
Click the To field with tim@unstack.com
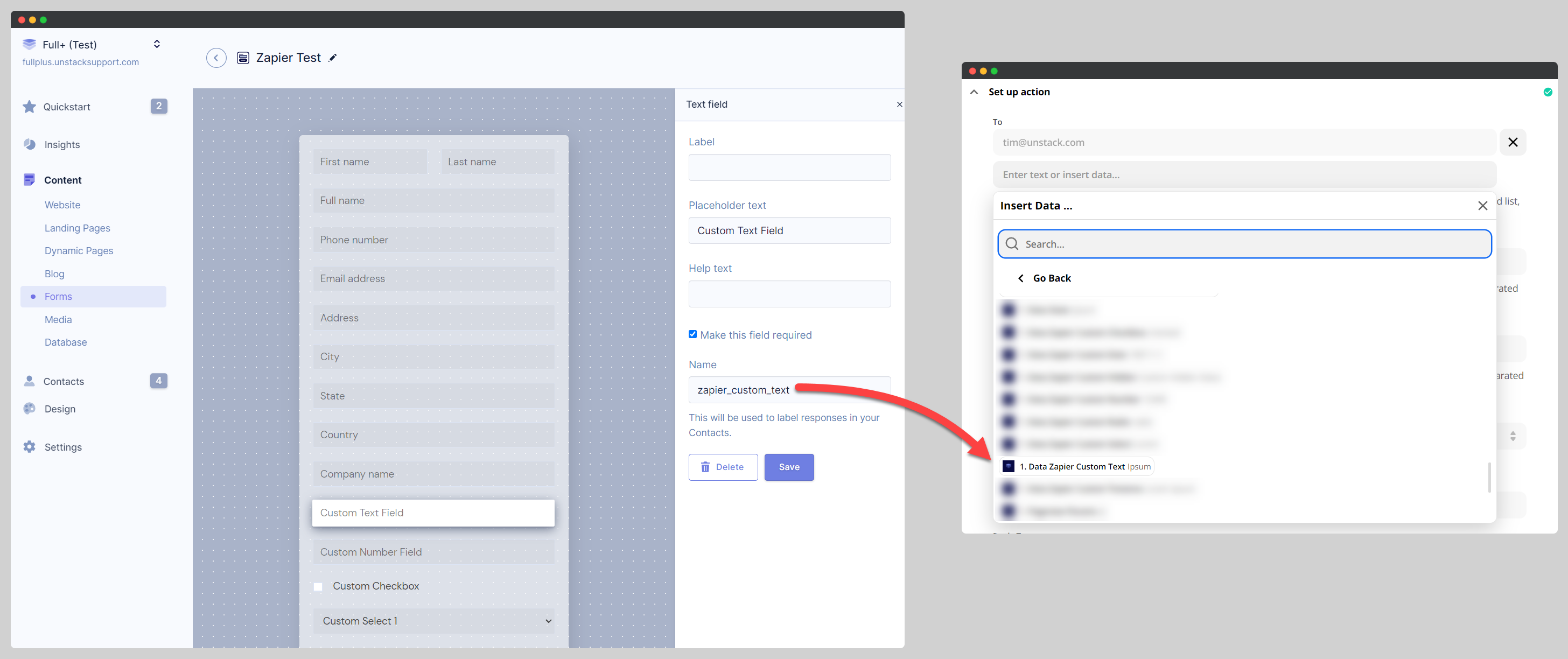1244,142
